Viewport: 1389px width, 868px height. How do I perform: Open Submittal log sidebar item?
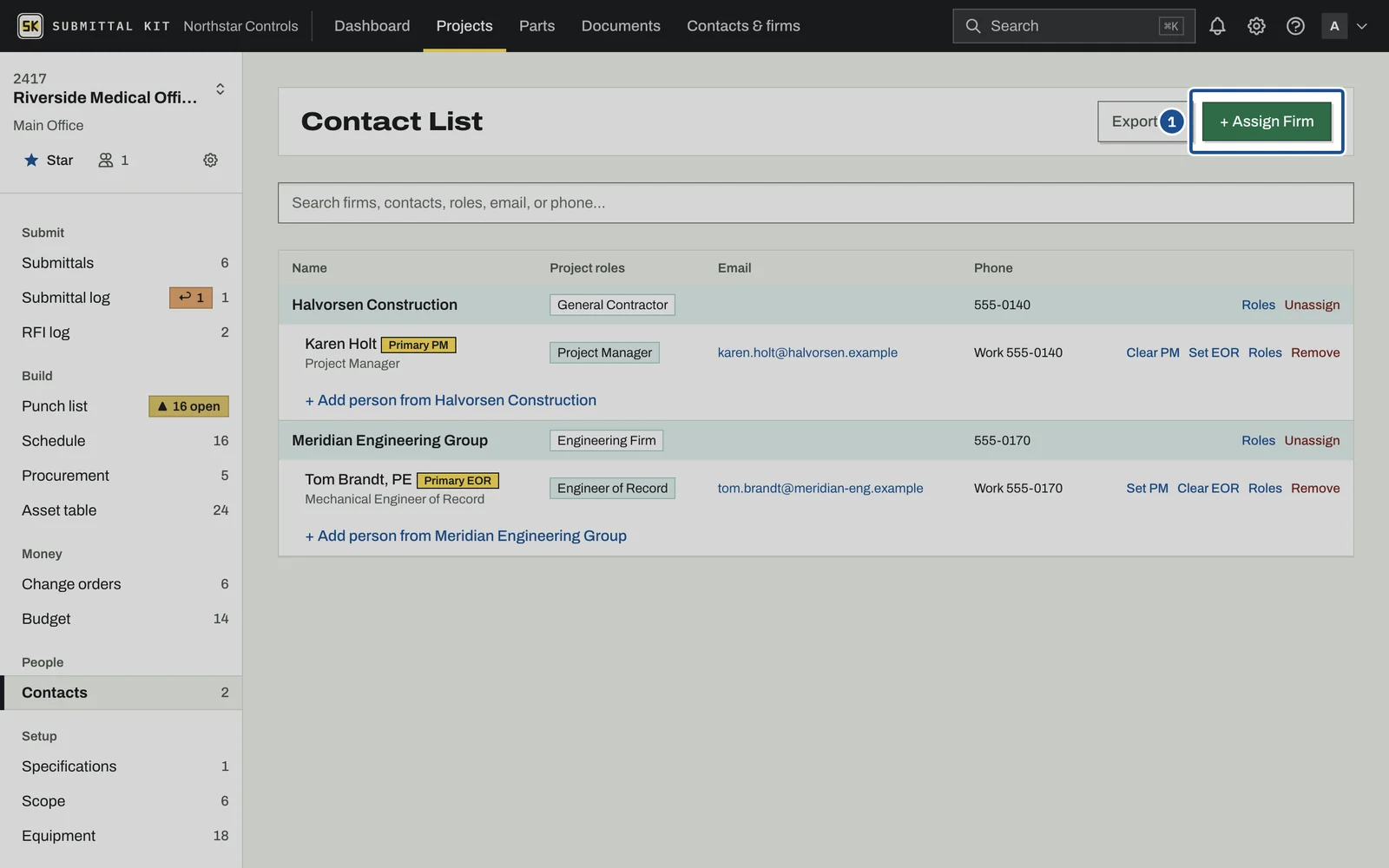(122, 298)
